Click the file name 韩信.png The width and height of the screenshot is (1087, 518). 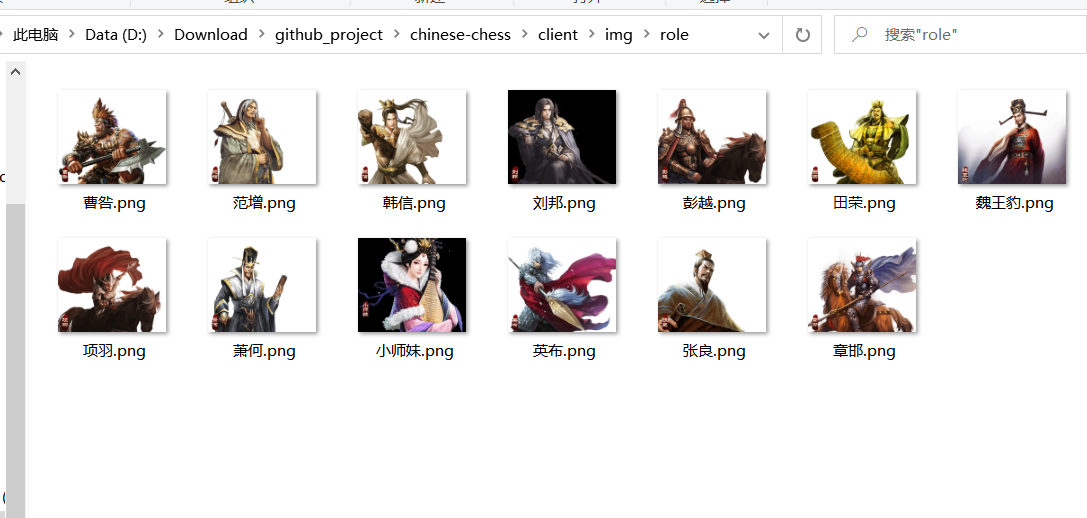[414, 203]
